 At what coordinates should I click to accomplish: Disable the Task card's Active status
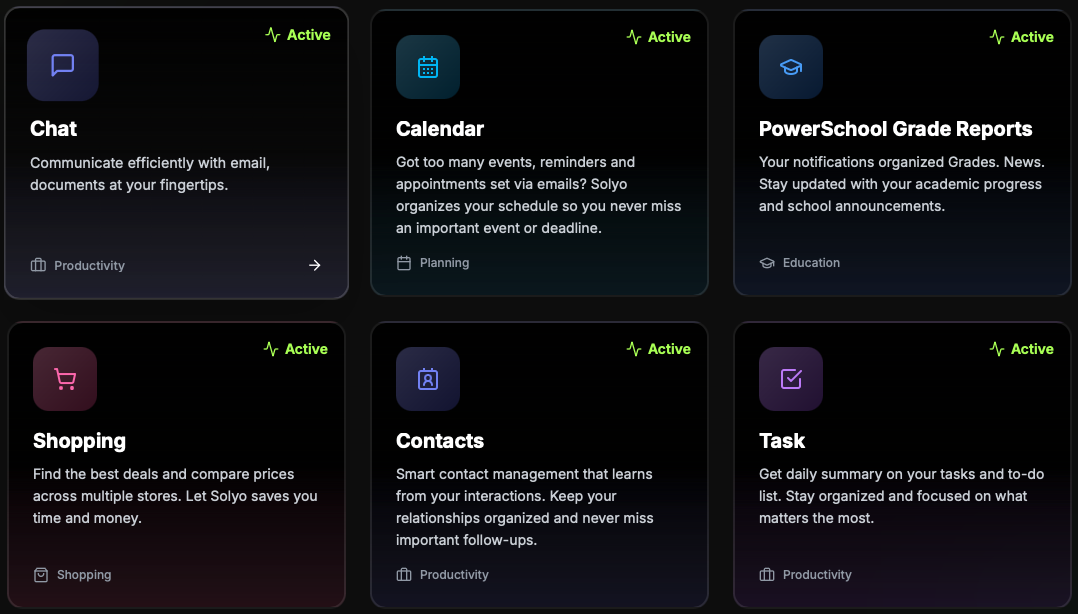click(1022, 348)
